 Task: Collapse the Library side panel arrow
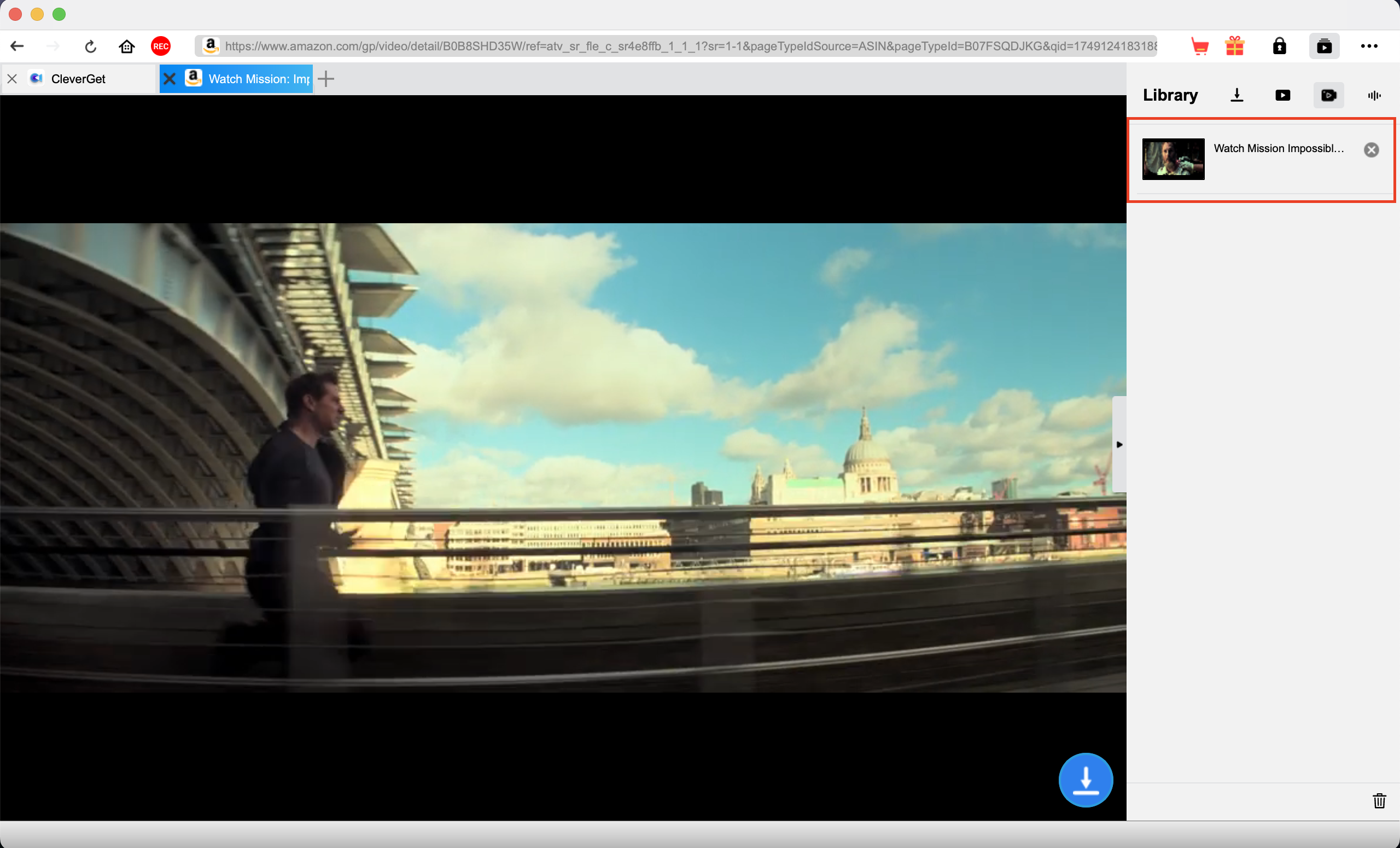click(1119, 444)
